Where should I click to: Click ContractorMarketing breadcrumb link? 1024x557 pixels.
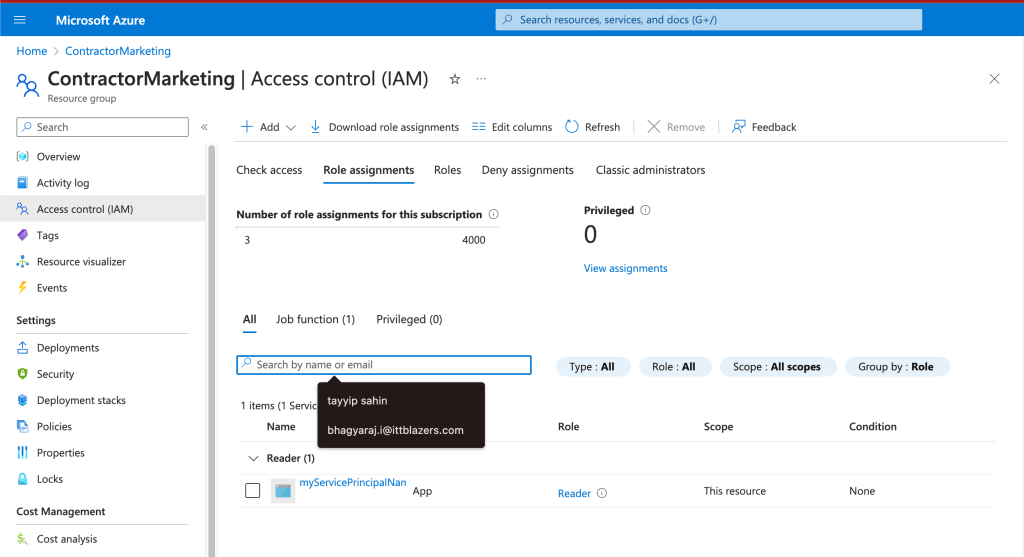[118, 51]
